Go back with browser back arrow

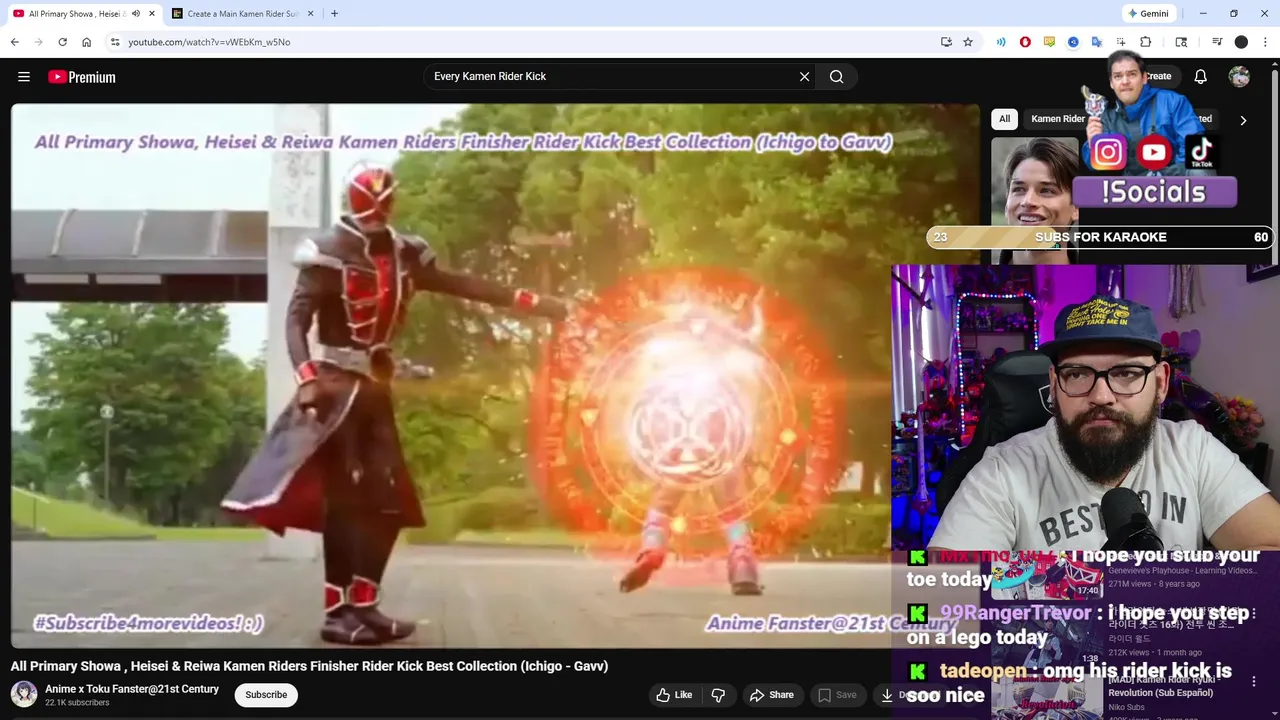pos(14,42)
